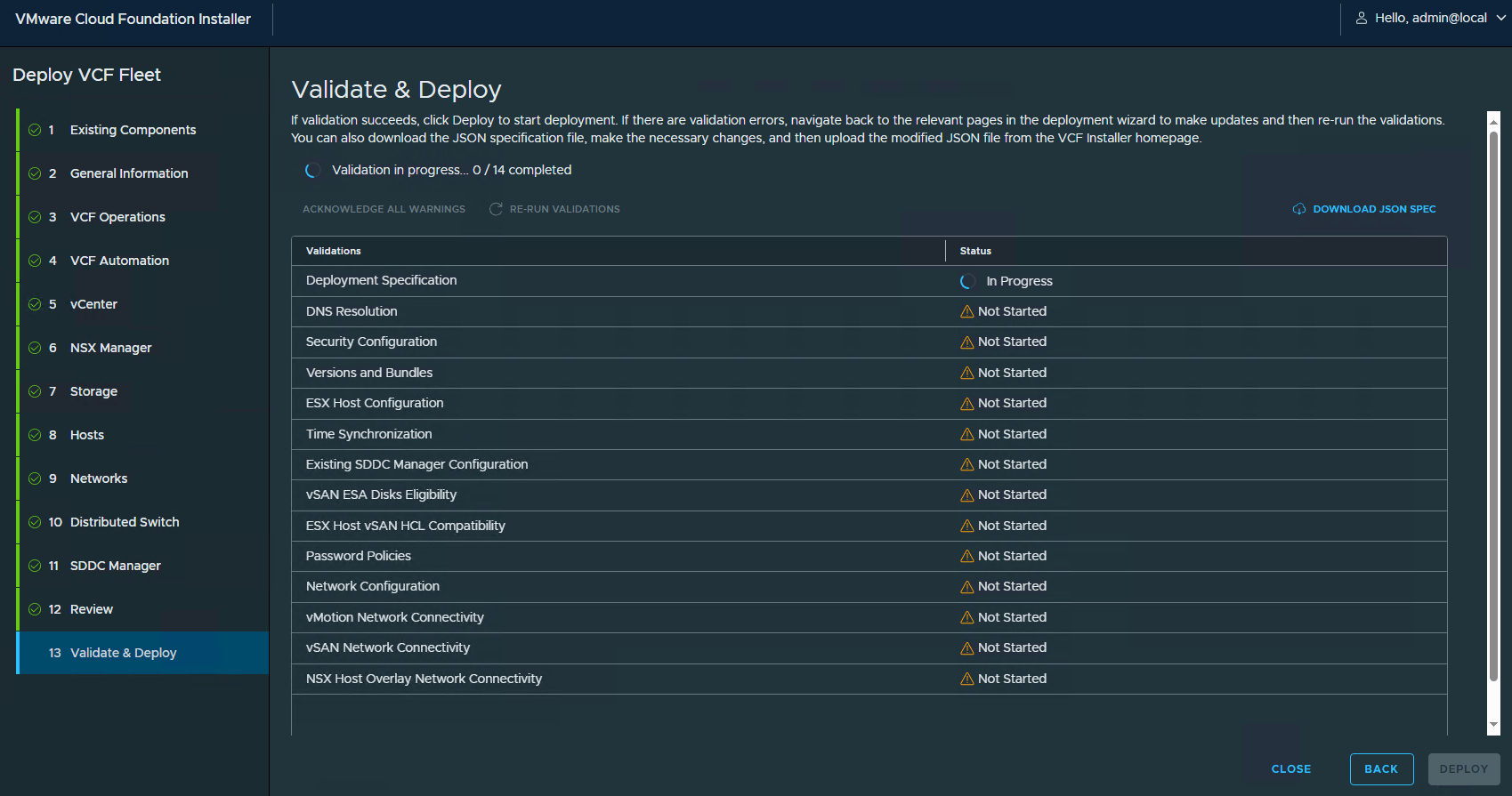This screenshot has width=1512, height=796.
Task: Click the validation progress spinner at top
Action: [x=312, y=170]
